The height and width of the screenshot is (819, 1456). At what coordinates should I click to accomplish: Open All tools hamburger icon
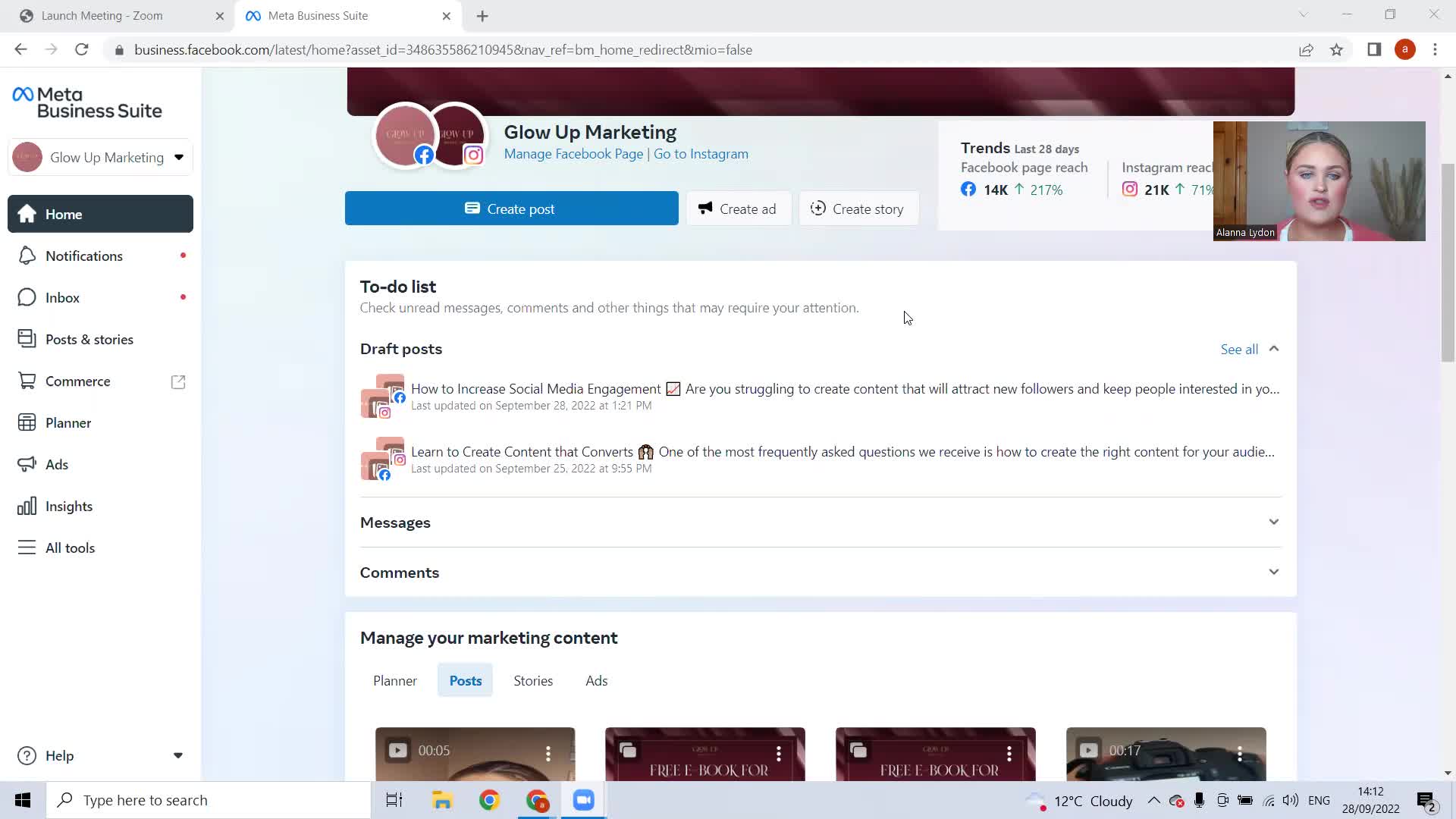coord(27,548)
